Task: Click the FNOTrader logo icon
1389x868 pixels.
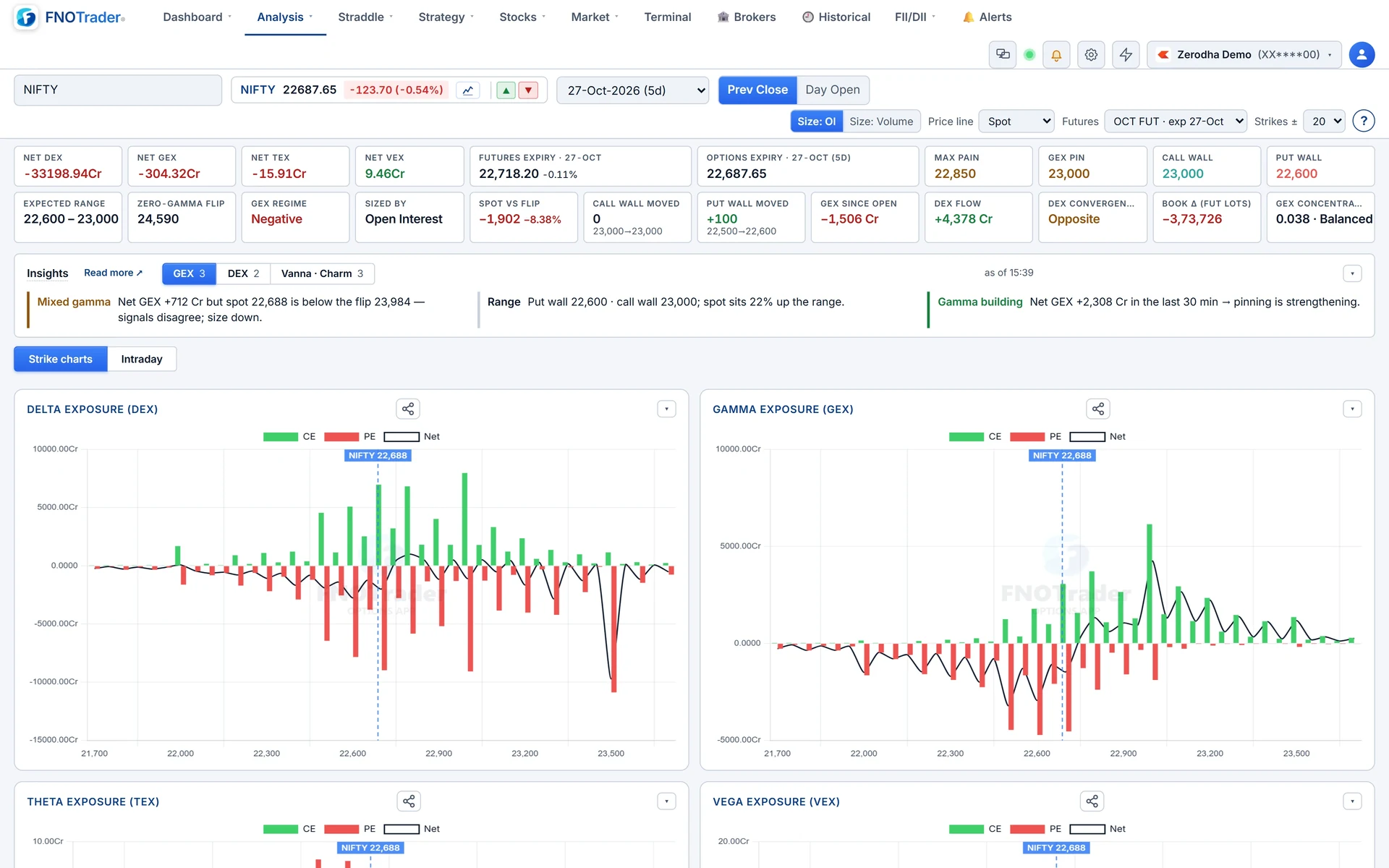Action: click(x=26, y=17)
